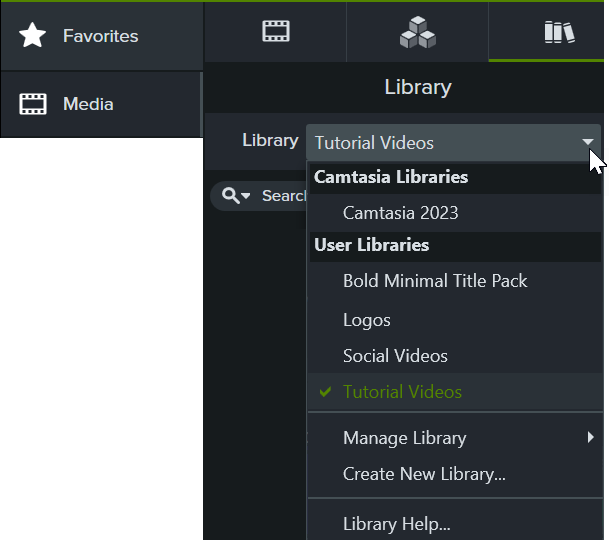The height and width of the screenshot is (540, 609).
Task: Select Camtasia 2023 library
Action: pyautogui.click(x=400, y=213)
